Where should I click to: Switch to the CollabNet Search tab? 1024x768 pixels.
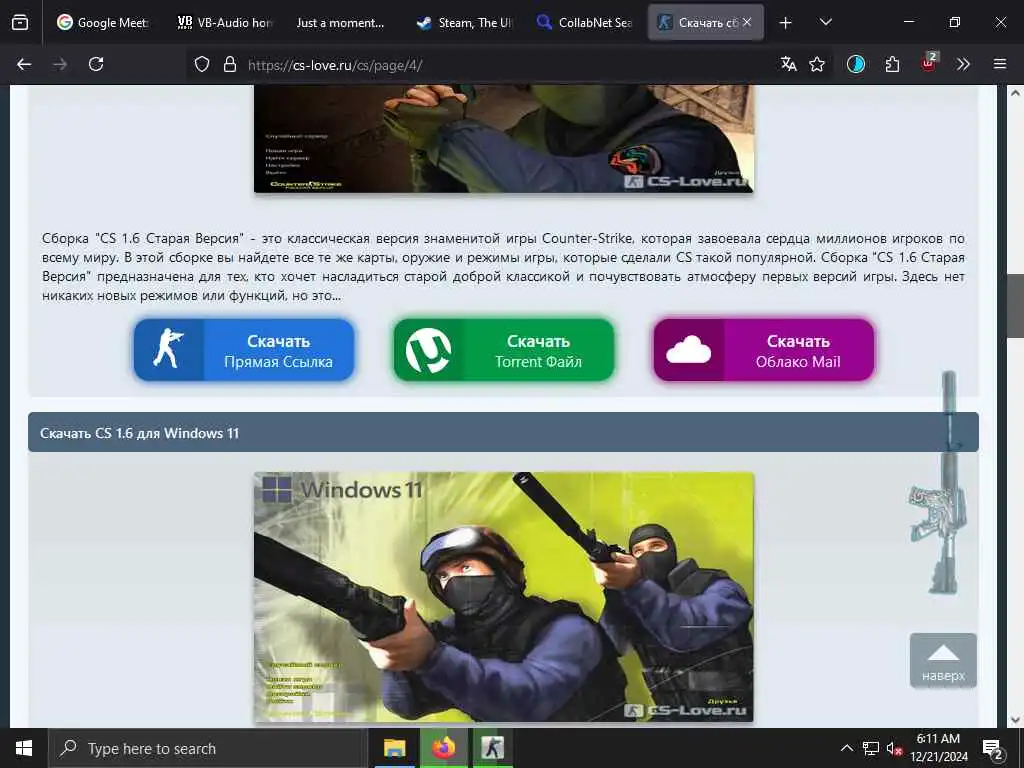(584, 22)
